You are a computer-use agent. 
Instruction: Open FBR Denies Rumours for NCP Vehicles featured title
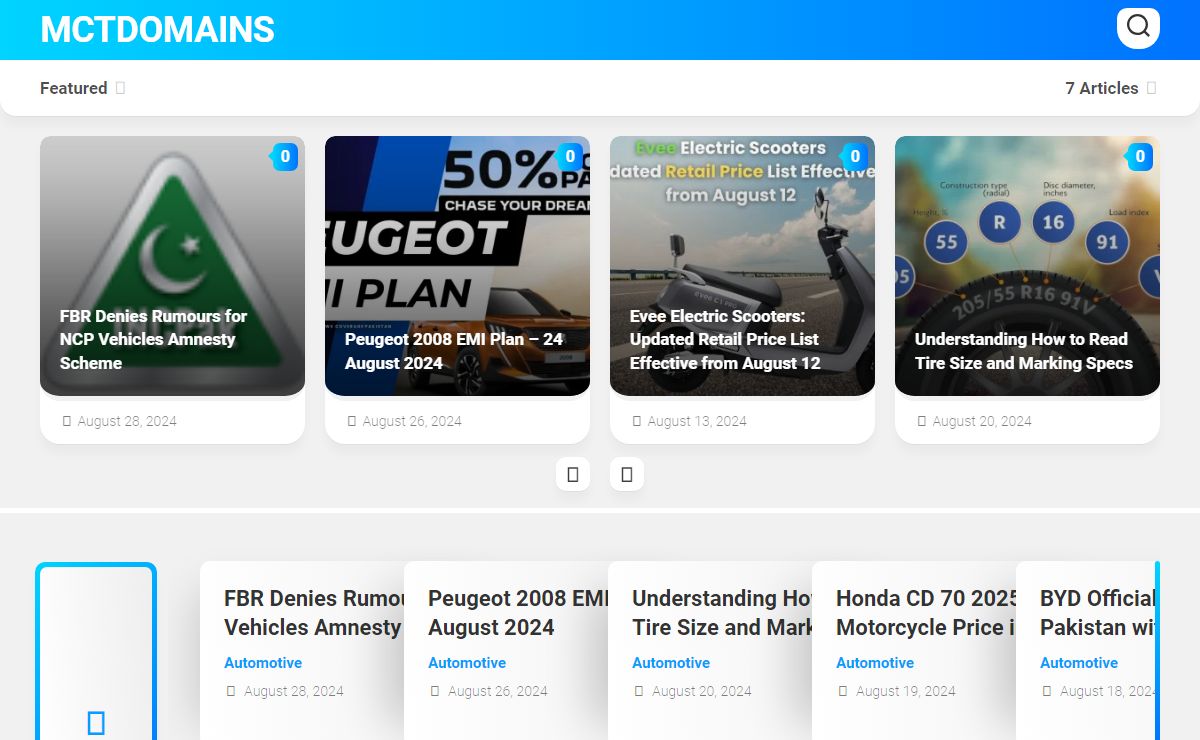[153, 339]
